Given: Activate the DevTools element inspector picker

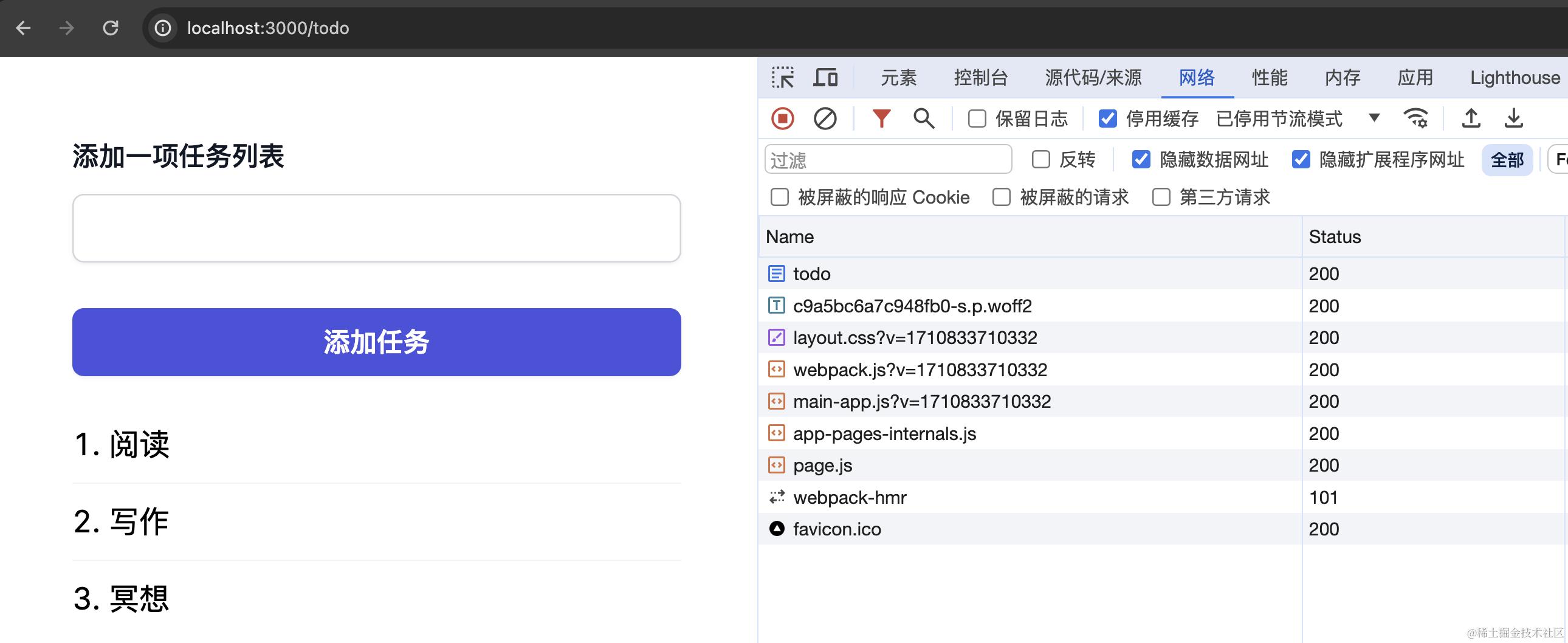Looking at the screenshot, I should coord(783,77).
